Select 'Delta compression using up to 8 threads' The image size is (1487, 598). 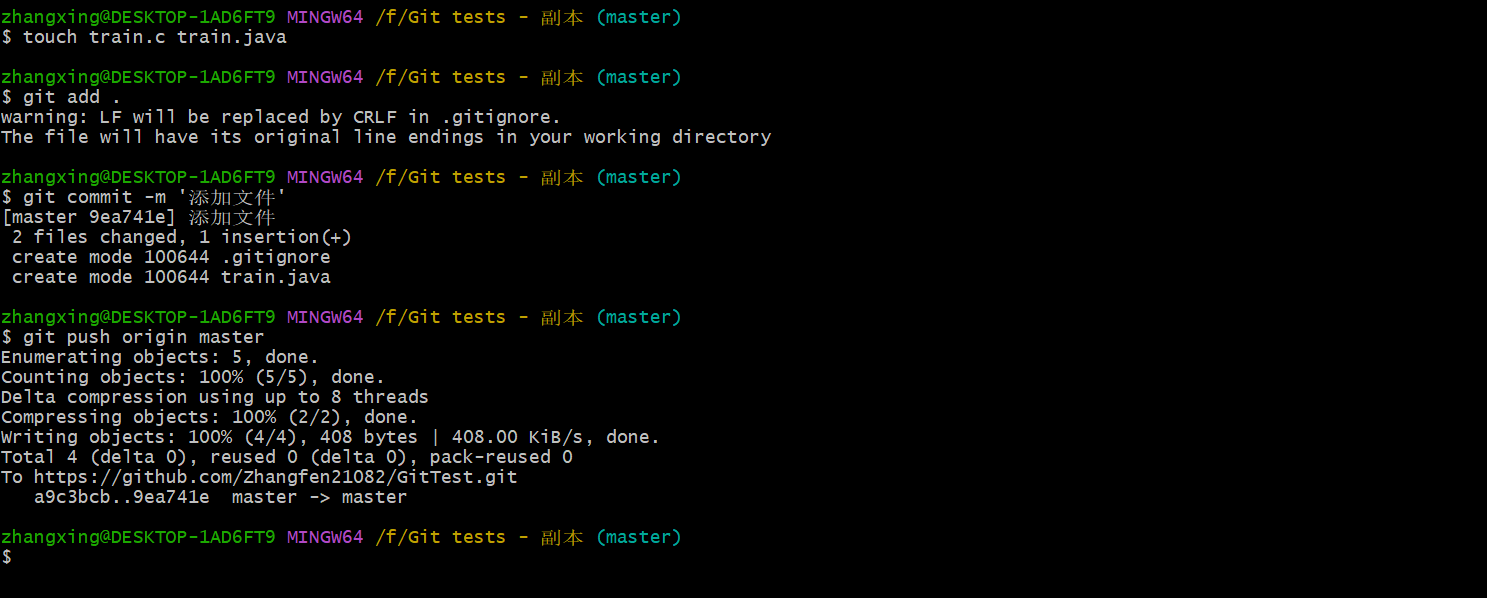(215, 397)
